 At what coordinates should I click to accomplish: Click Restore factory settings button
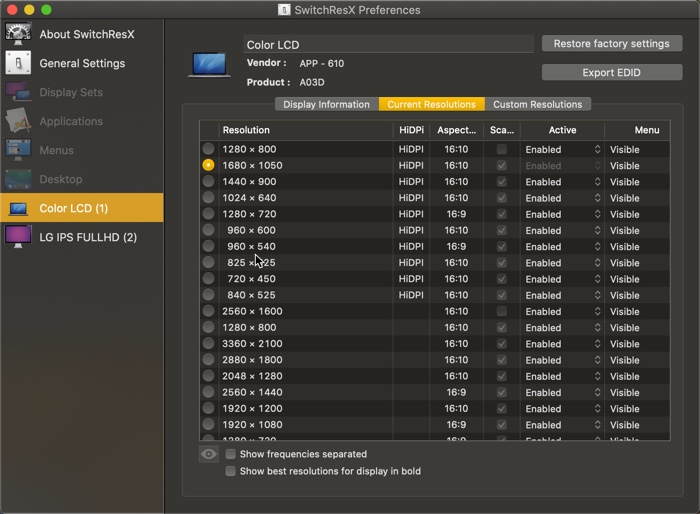[x=612, y=43]
